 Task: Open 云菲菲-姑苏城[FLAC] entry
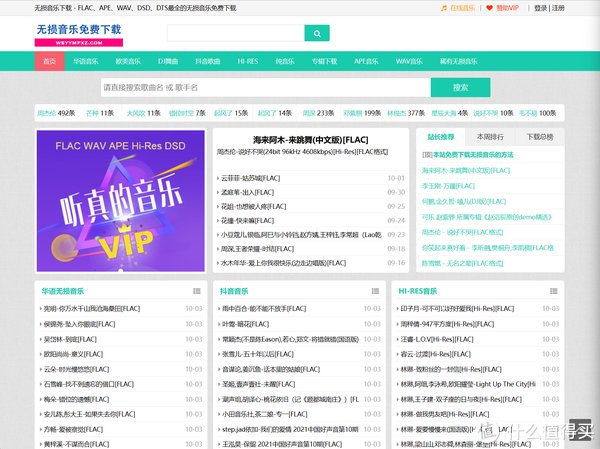[x=251, y=178]
